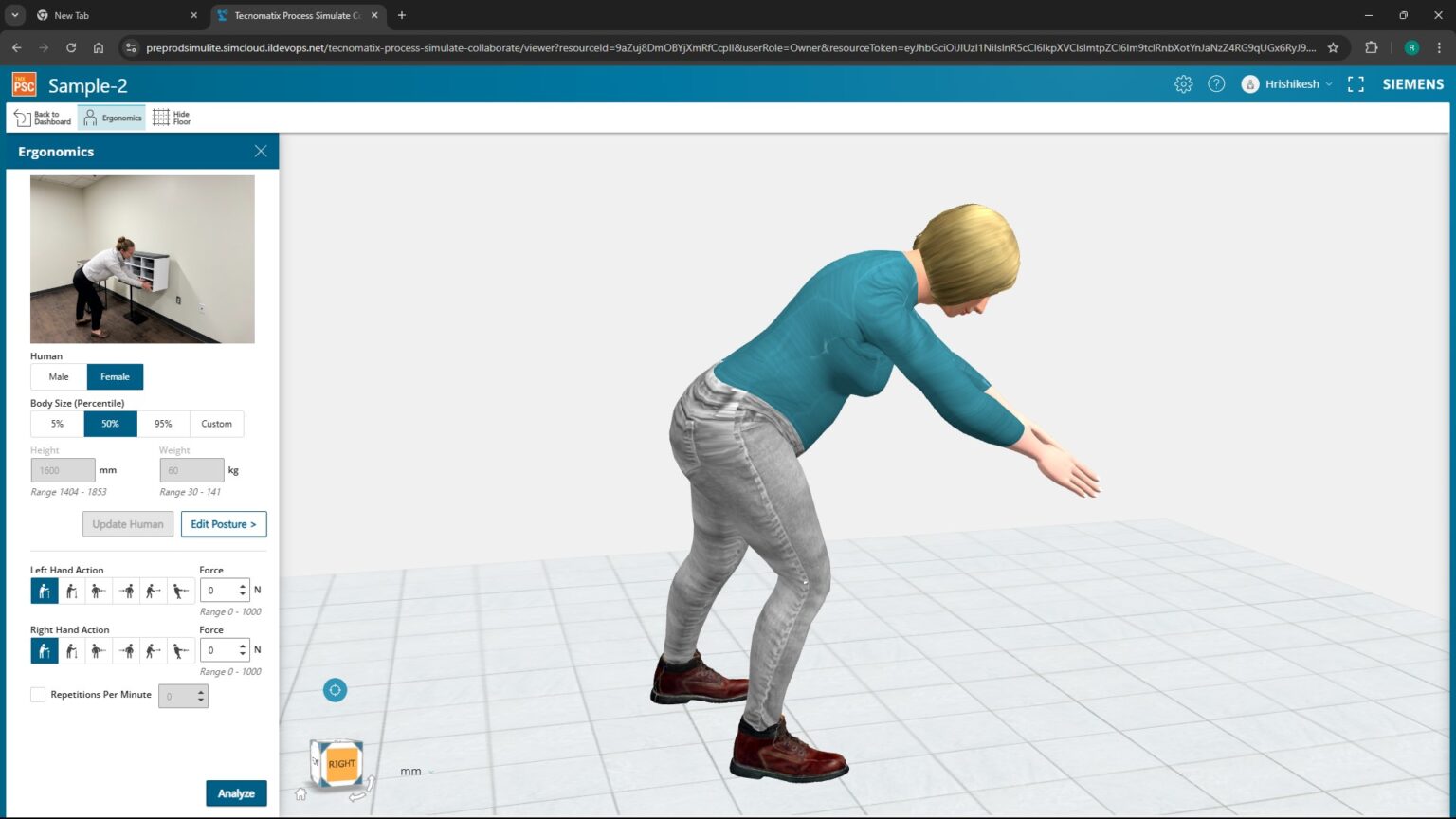
Task: Open the Ergonomics tool from the toolbar
Action: click(111, 117)
